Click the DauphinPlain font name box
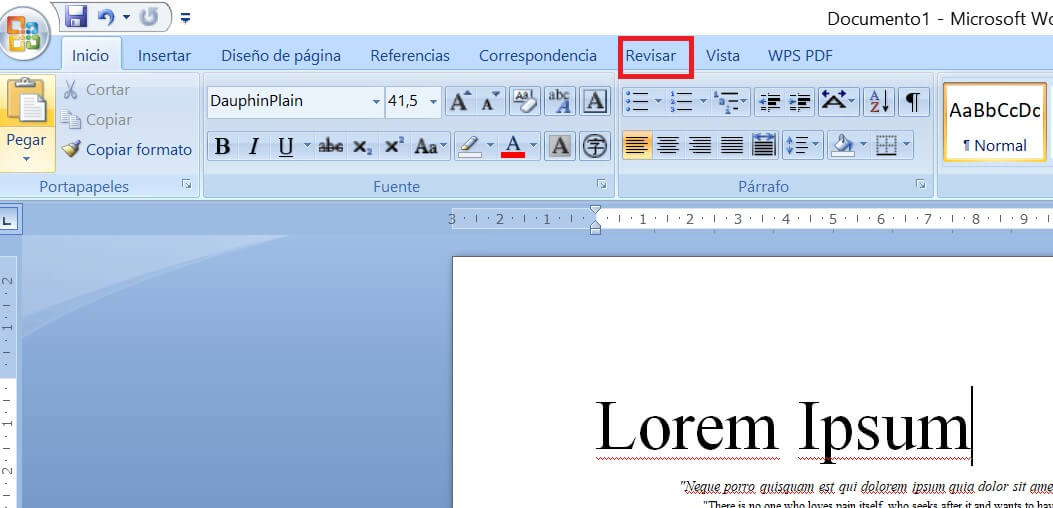The image size is (1053, 508). pyautogui.click(x=289, y=101)
